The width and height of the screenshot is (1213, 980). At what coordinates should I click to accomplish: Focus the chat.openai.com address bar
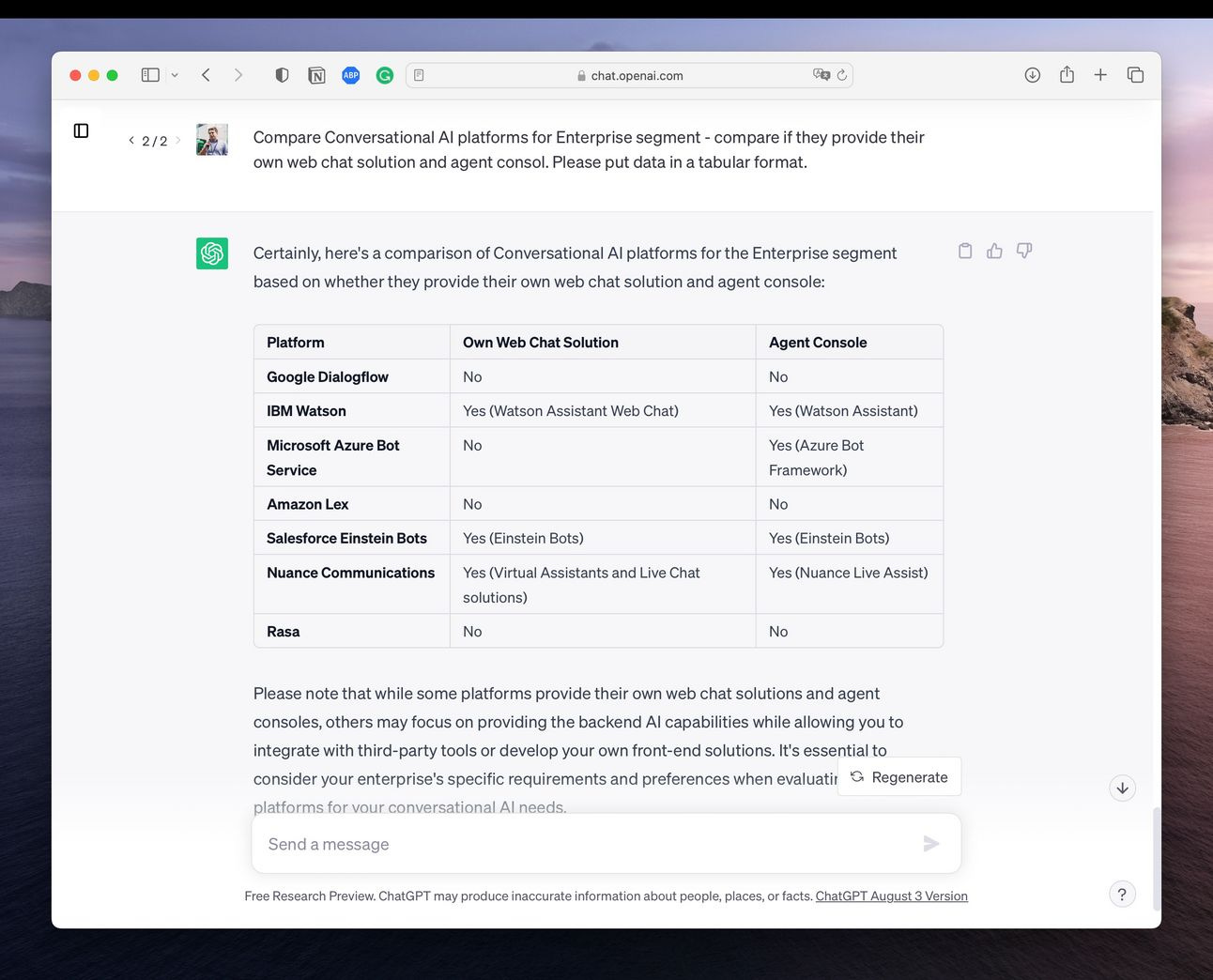[629, 75]
